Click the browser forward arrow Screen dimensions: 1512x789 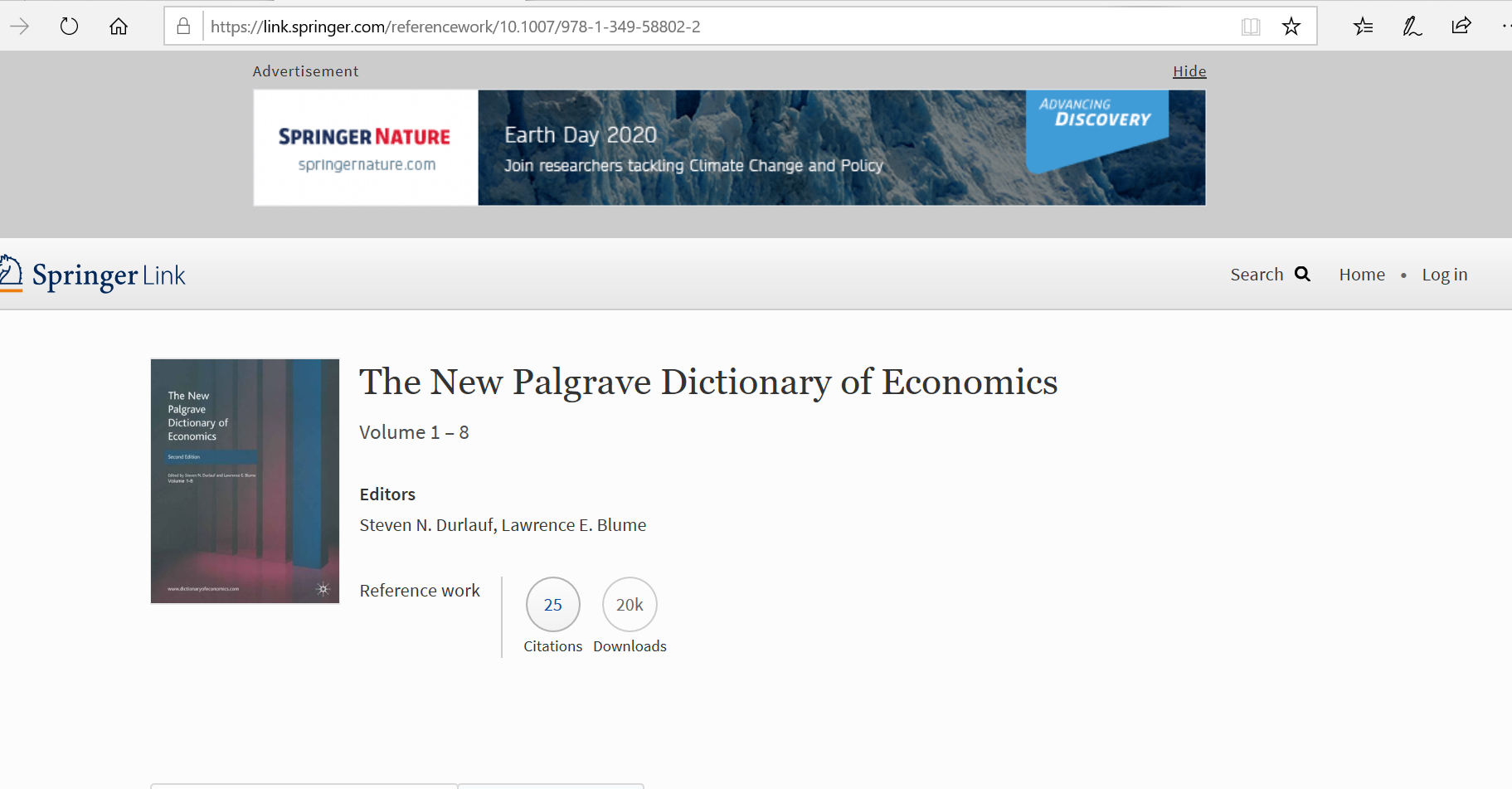pyautogui.click(x=20, y=27)
